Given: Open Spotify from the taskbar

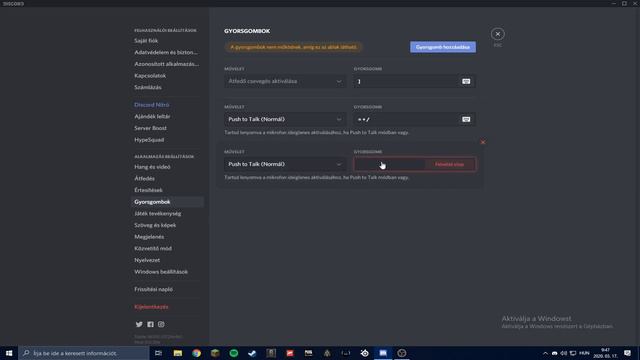Looking at the screenshot, I should [x=234, y=353].
